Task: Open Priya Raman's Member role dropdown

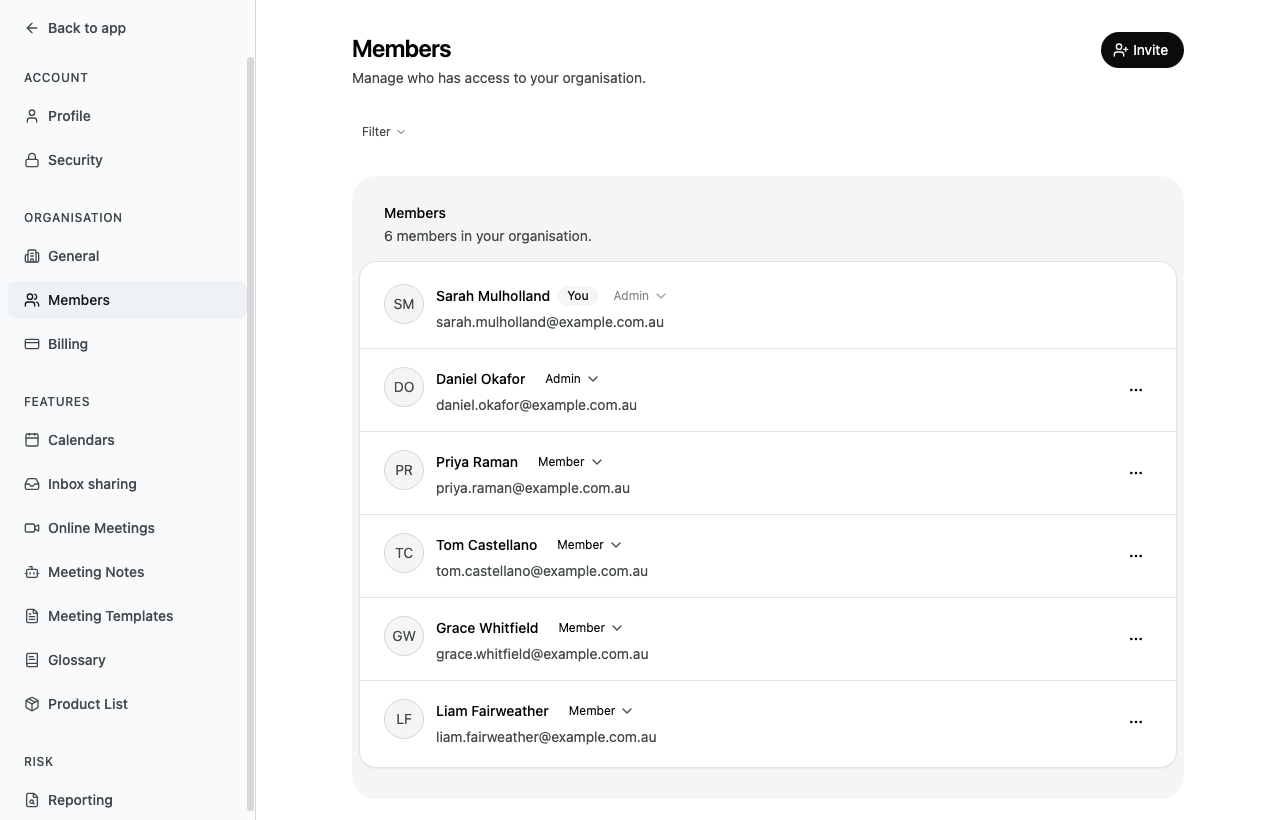Action: coord(570,462)
